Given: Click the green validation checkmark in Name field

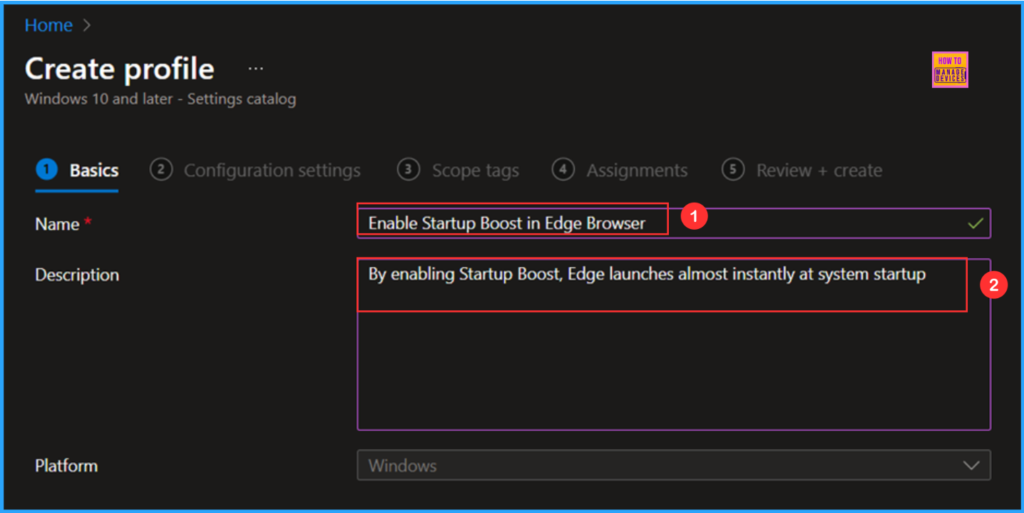Looking at the screenshot, I should (976, 223).
